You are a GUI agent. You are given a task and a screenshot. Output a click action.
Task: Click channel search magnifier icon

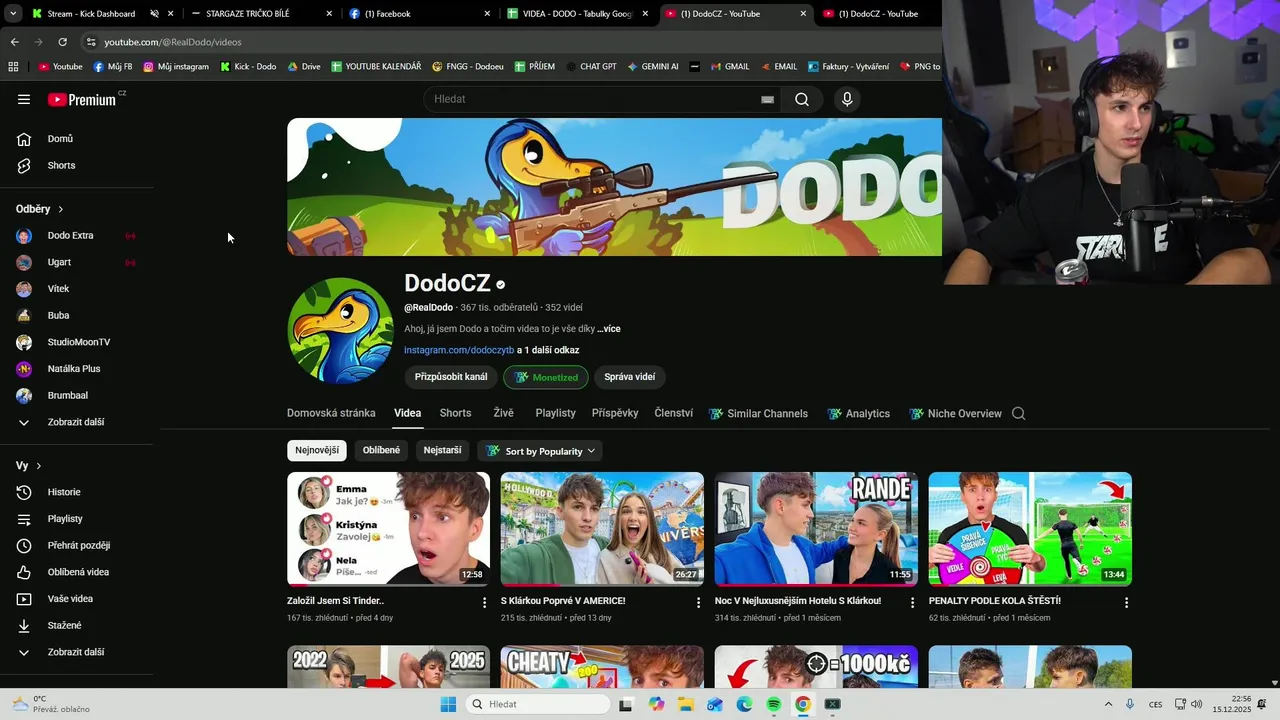1018,413
